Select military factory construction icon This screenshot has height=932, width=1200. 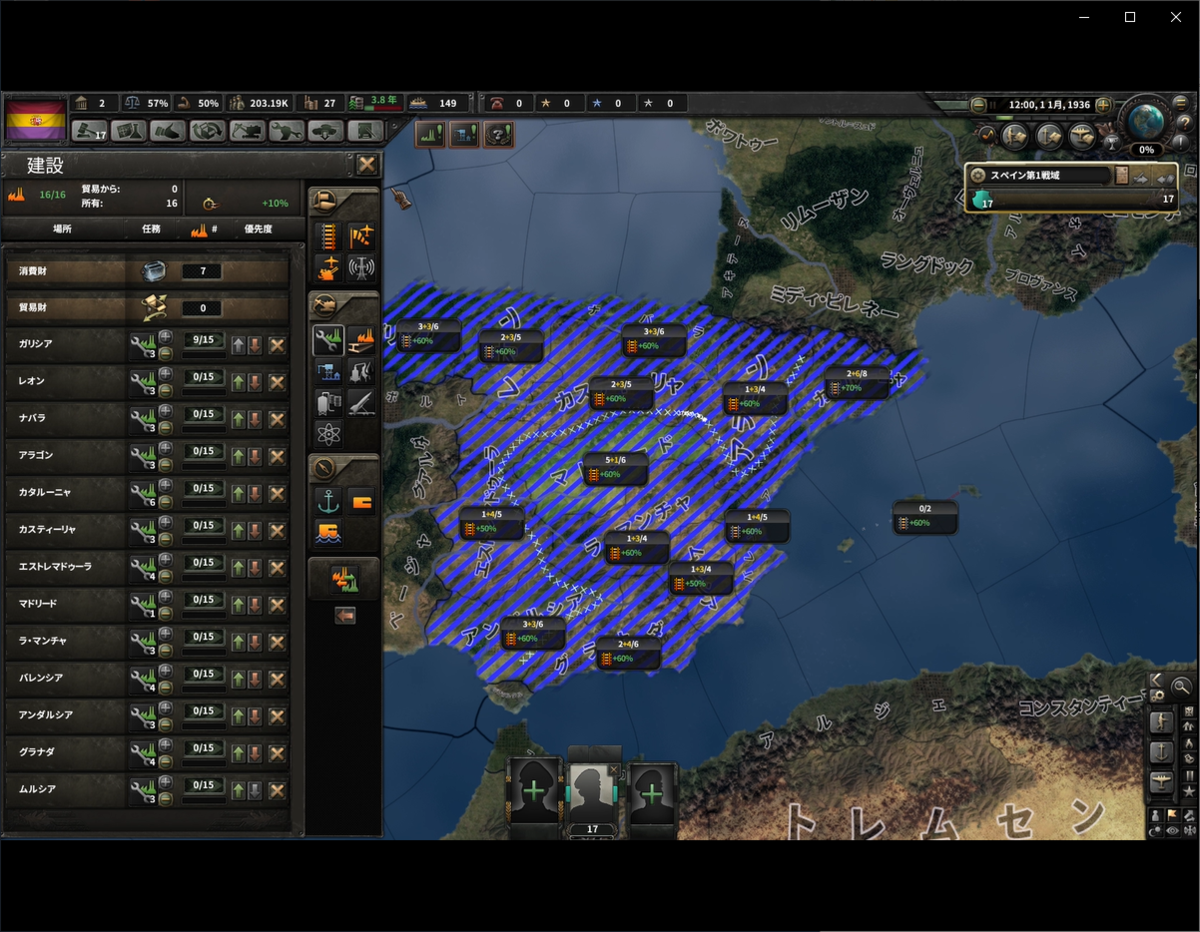(361, 340)
